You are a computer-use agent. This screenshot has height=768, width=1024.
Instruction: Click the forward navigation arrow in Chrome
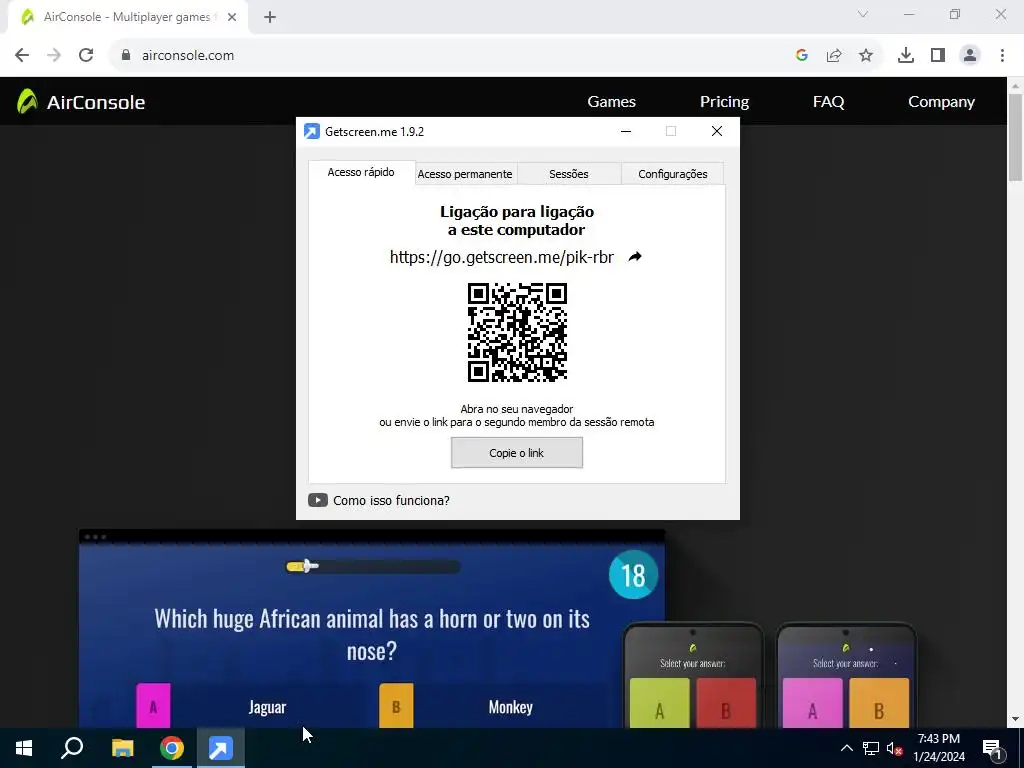pyautogui.click(x=54, y=55)
